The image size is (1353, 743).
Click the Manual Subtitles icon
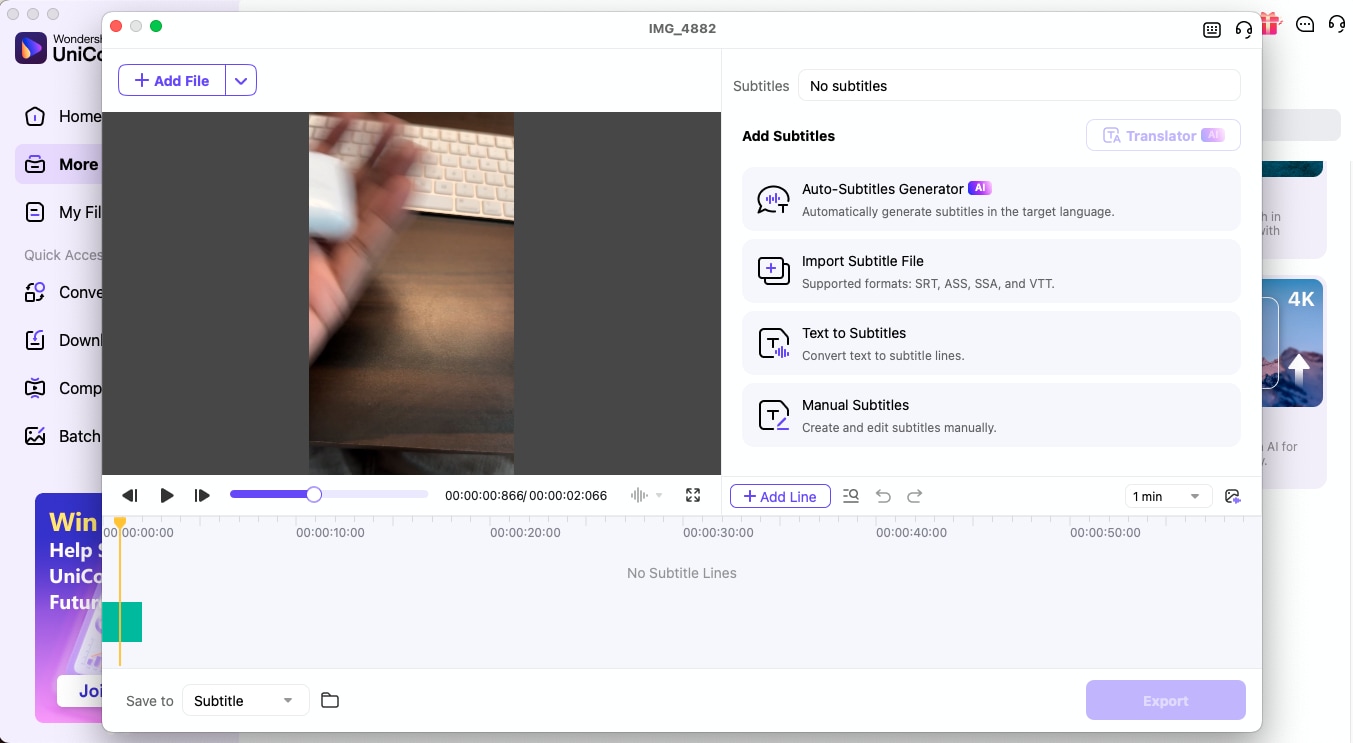click(x=773, y=415)
